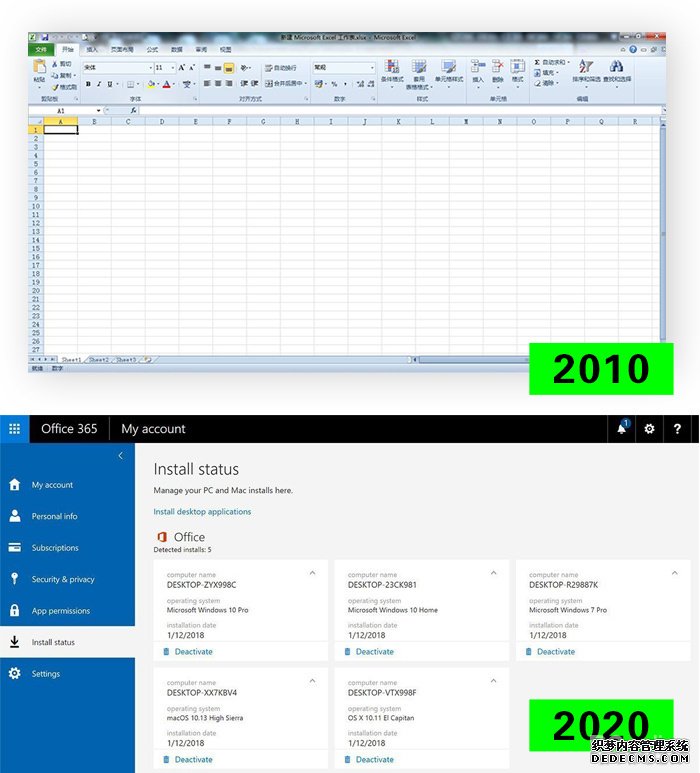The image size is (700, 773).
Task: Click the Increase Font Size icon
Action: pyautogui.click(x=181, y=68)
